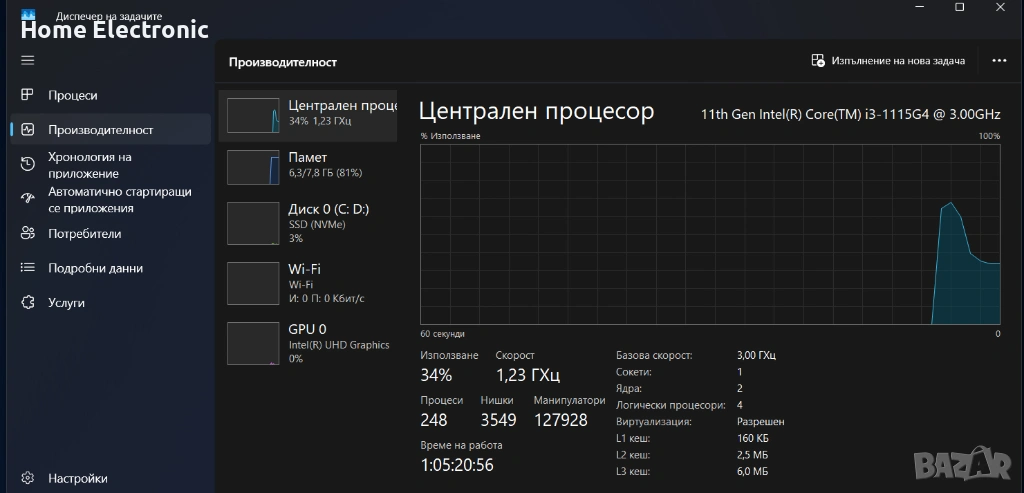
Task: Toggle the hamburger navigation menu
Action: pos(27,60)
